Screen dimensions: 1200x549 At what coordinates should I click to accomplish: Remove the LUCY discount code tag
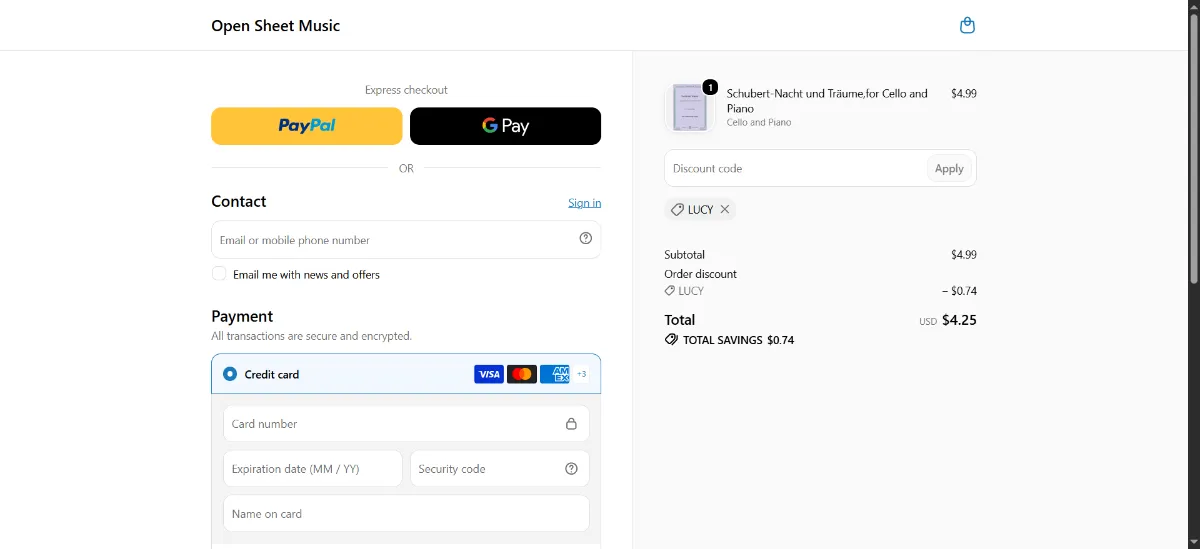(x=725, y=210)
